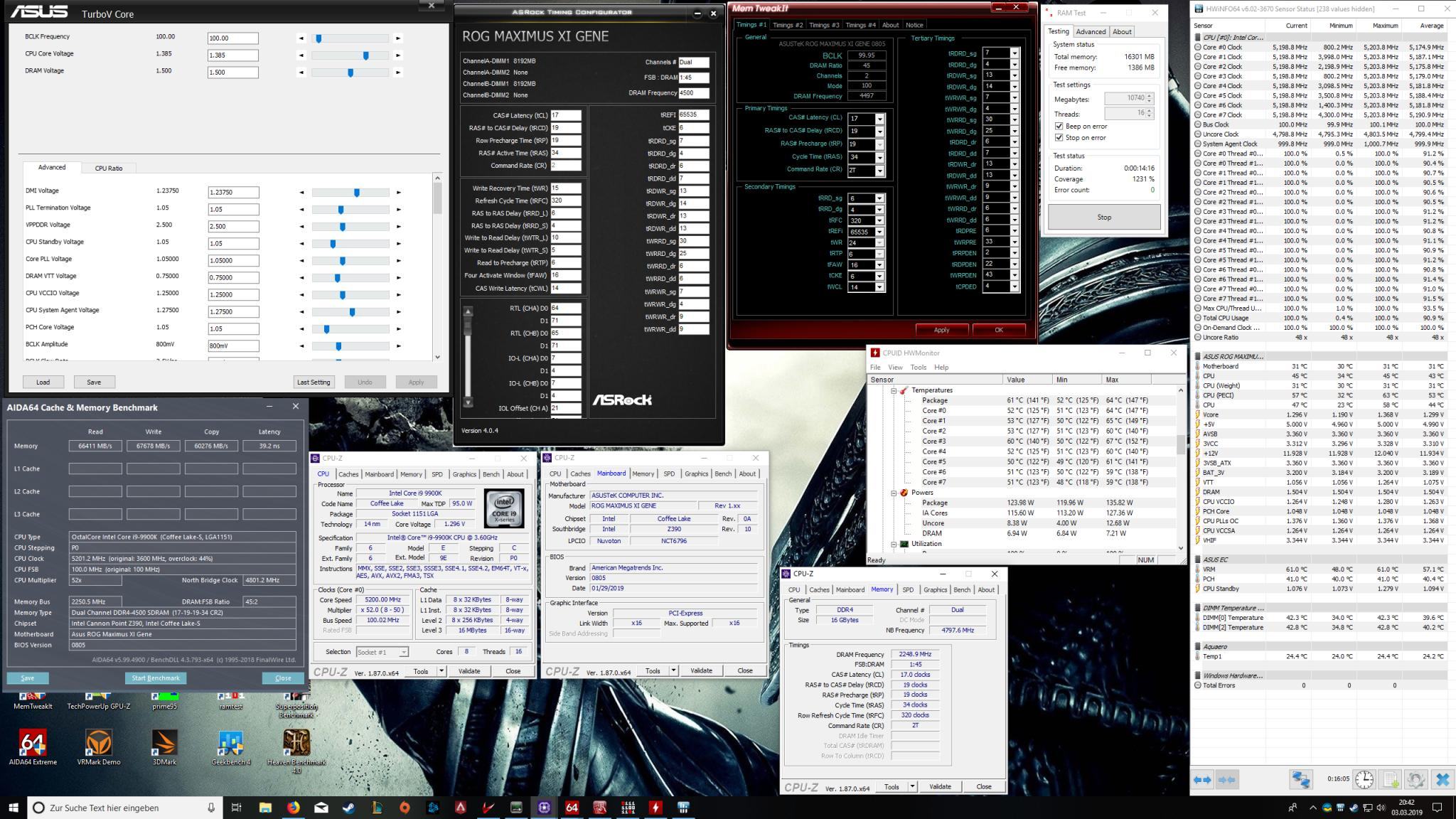Launch 3DMark from the desktop
The height and width of the screenshot is (819, 1456).
pyautogui.click(x=164, y=746)
